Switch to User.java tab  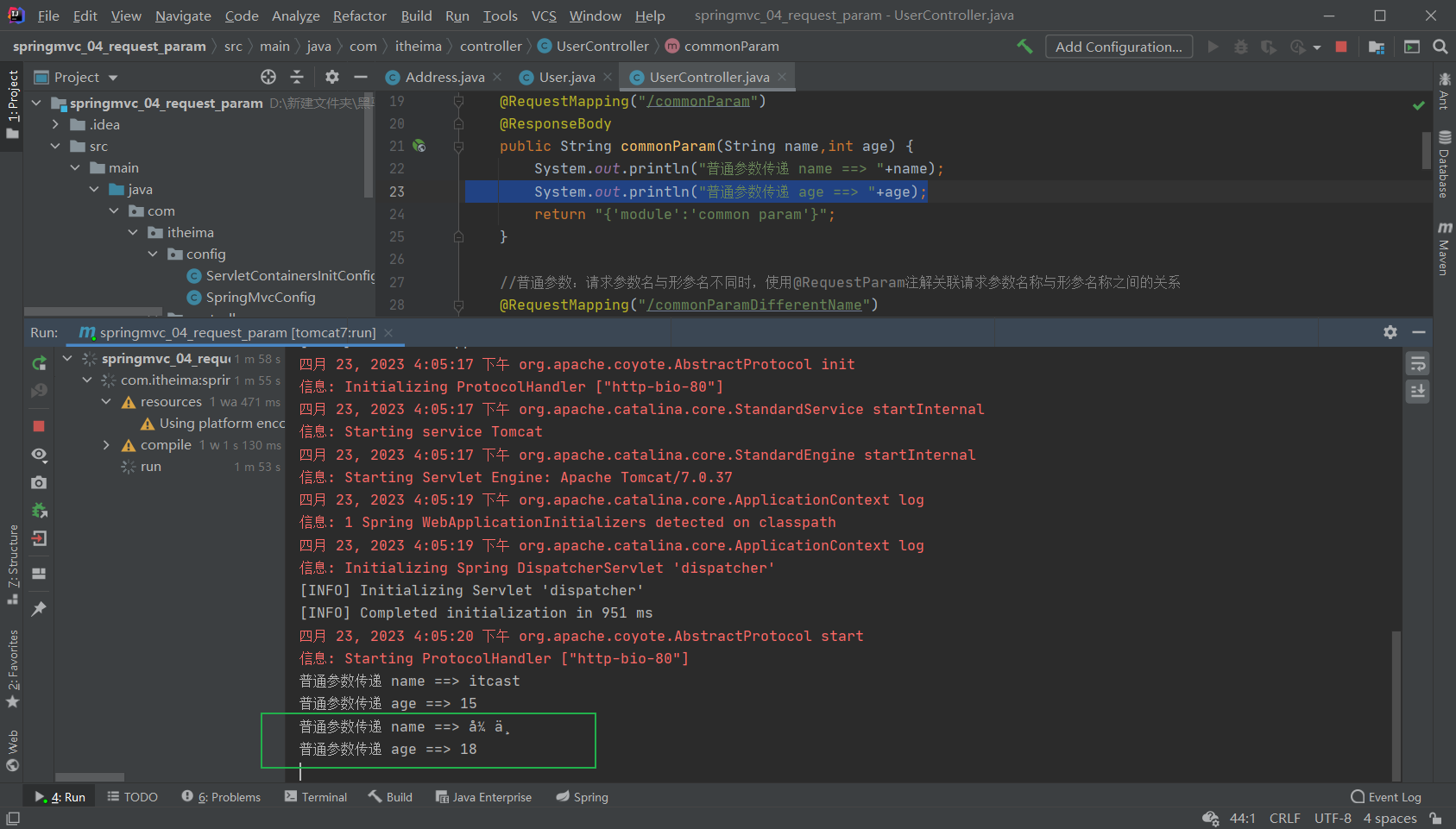coord(567,77)
